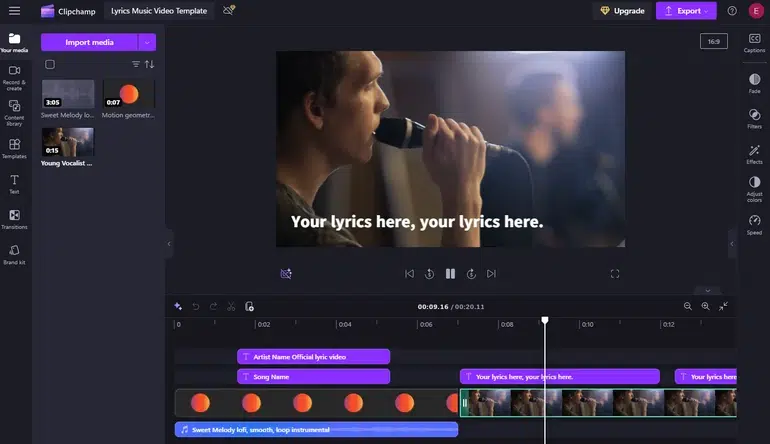Open the cloud sync status icon
This screenshot has width=770, height=444.
(229, 10)
